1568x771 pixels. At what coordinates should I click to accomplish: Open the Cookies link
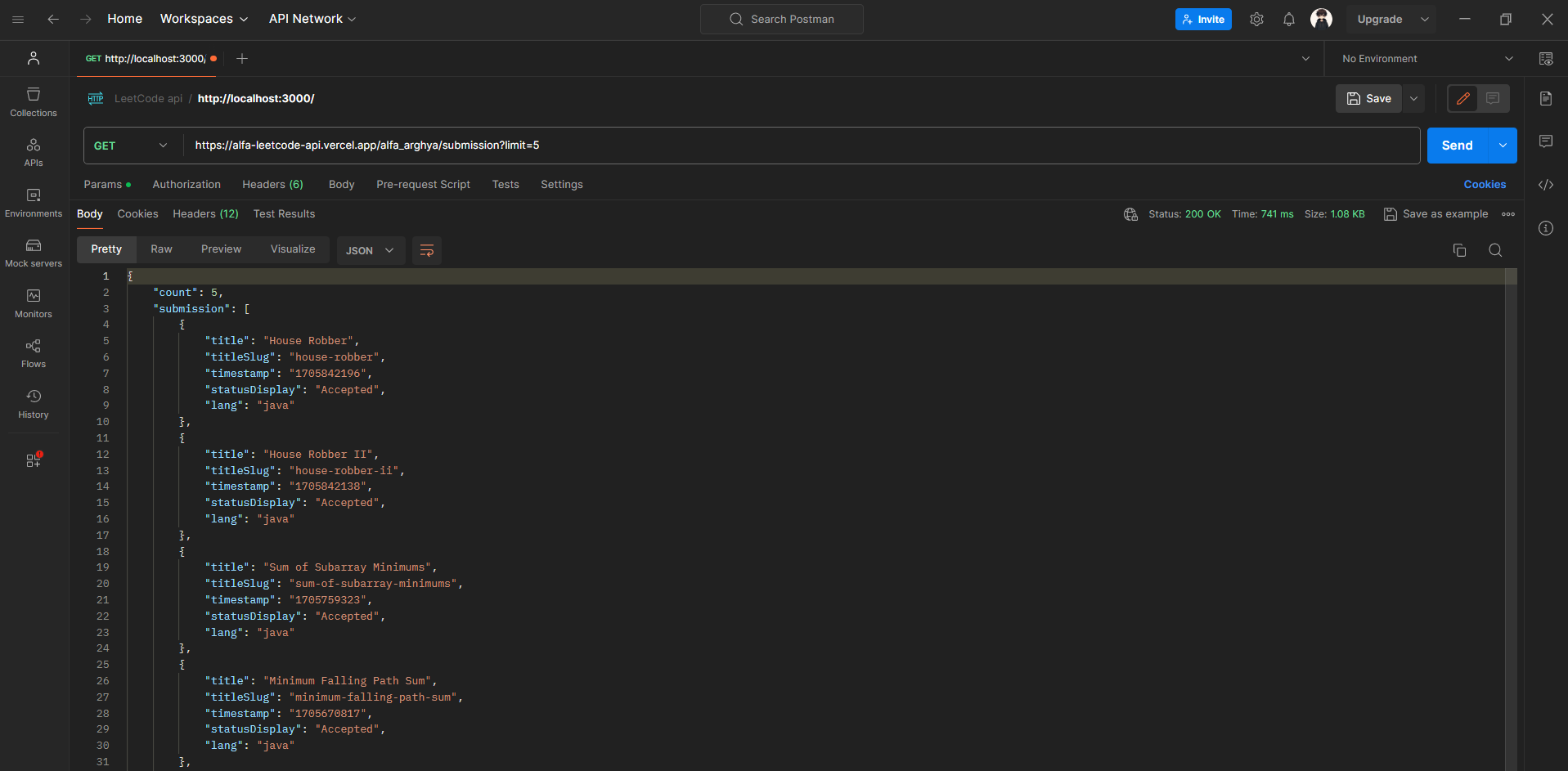pyautogui.click(x=1484, y=185)
